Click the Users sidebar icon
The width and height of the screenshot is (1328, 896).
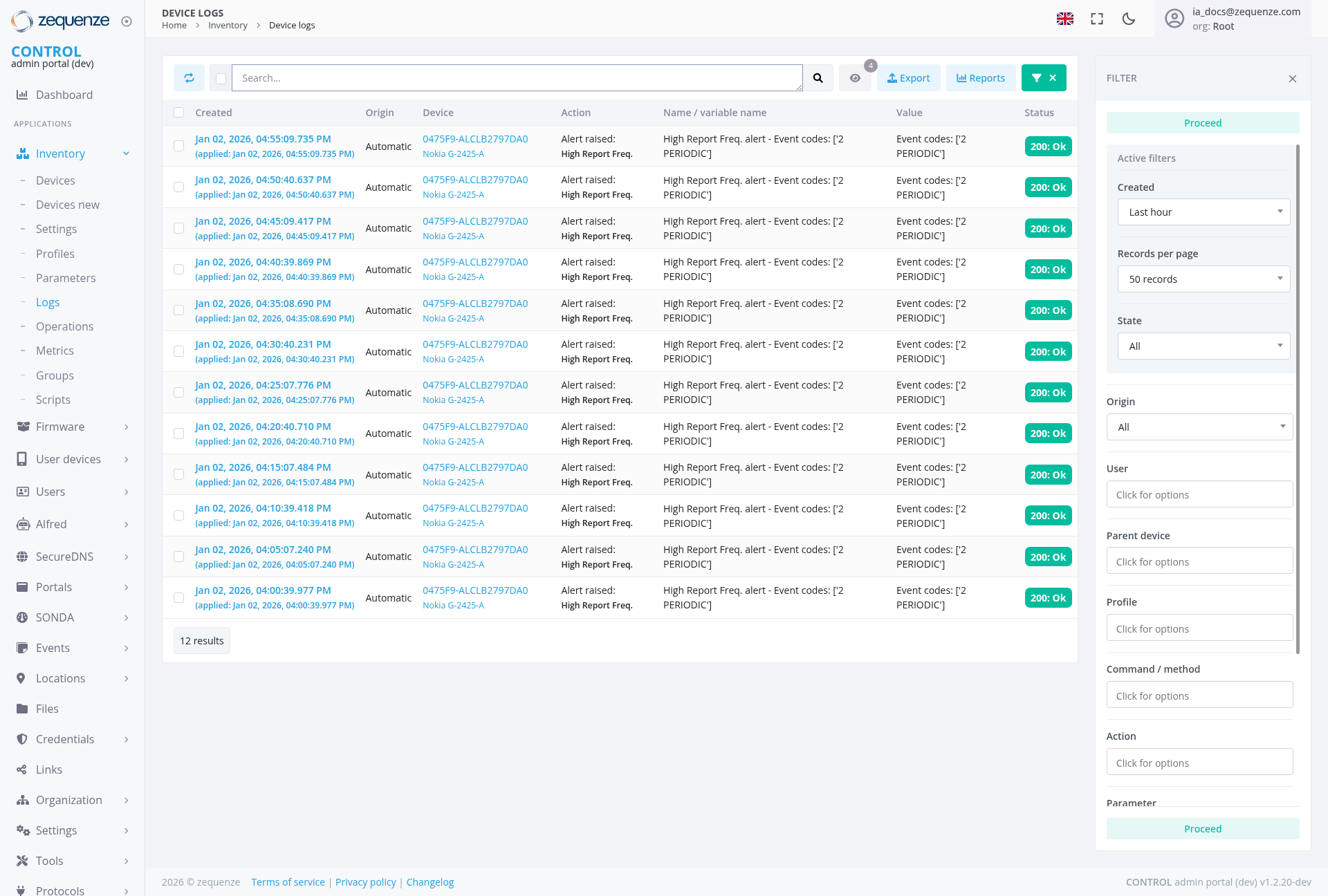(22, 492)
